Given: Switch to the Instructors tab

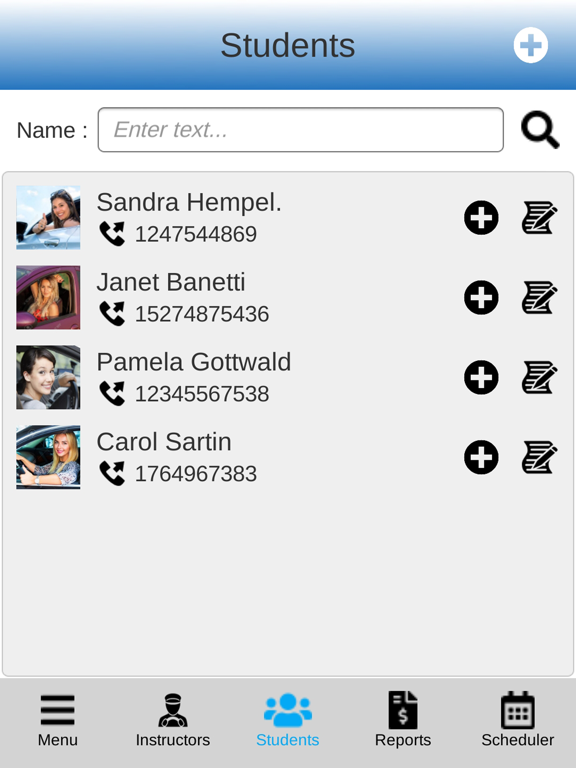Looking at the screenshot, I should (x=173, y=720).
